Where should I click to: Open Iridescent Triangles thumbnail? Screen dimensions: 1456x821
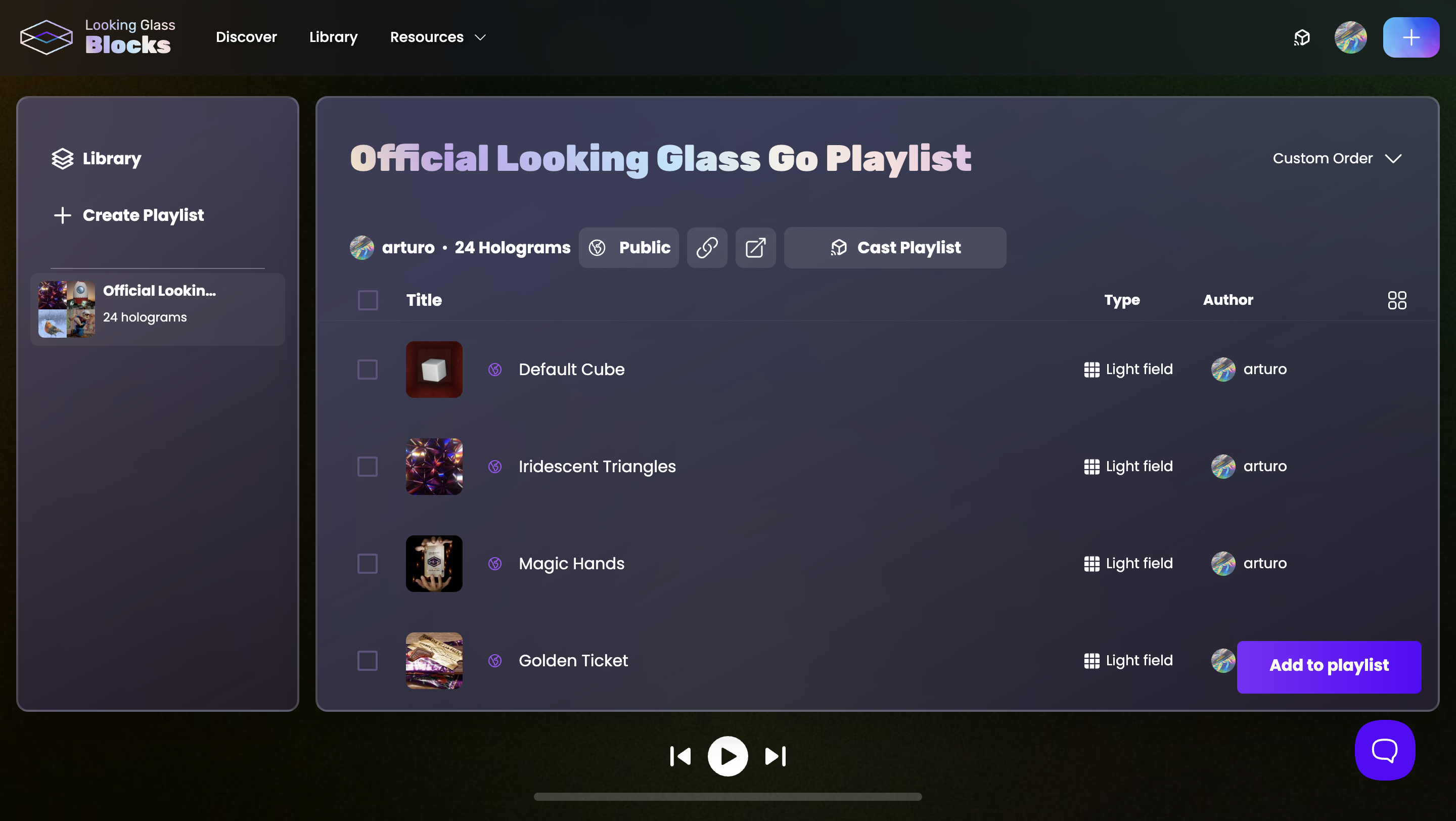[x=434, y=466]
